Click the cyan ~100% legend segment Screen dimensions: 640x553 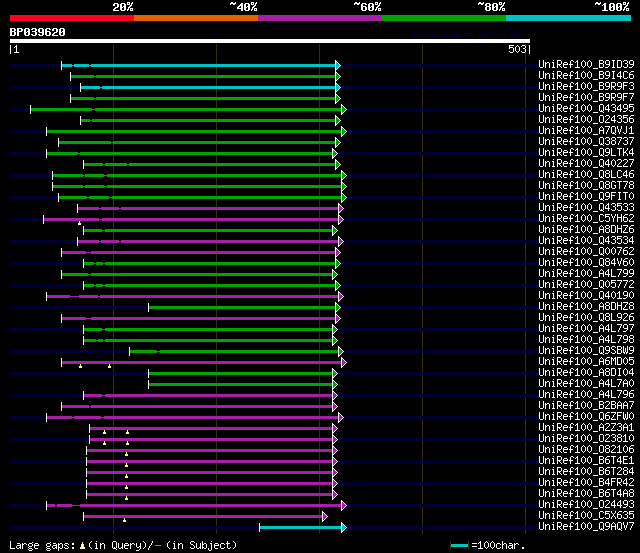568,18
